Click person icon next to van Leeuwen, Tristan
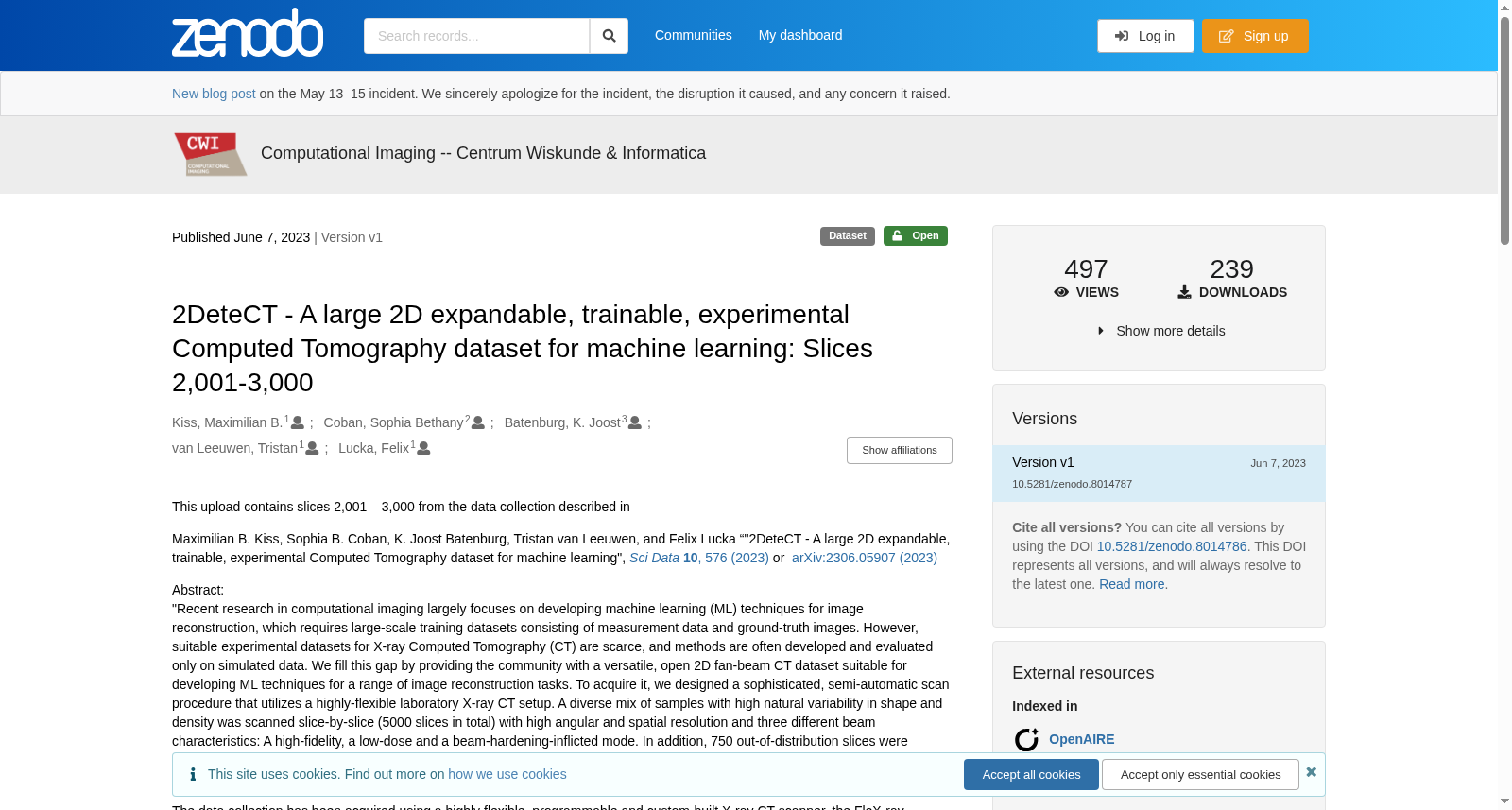Viewport: 1512px width, 810px height. tap(312, 448)
